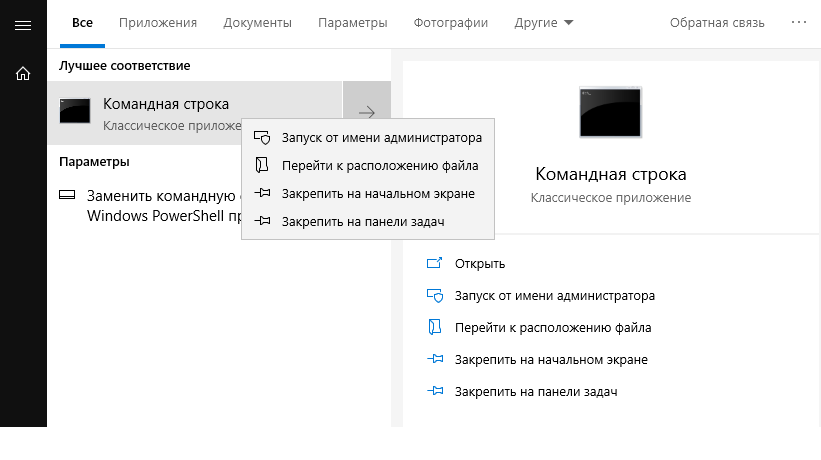Switch to the Приложения tab
The height and width of the screenshot is (460, 821).
coord(158,23)
